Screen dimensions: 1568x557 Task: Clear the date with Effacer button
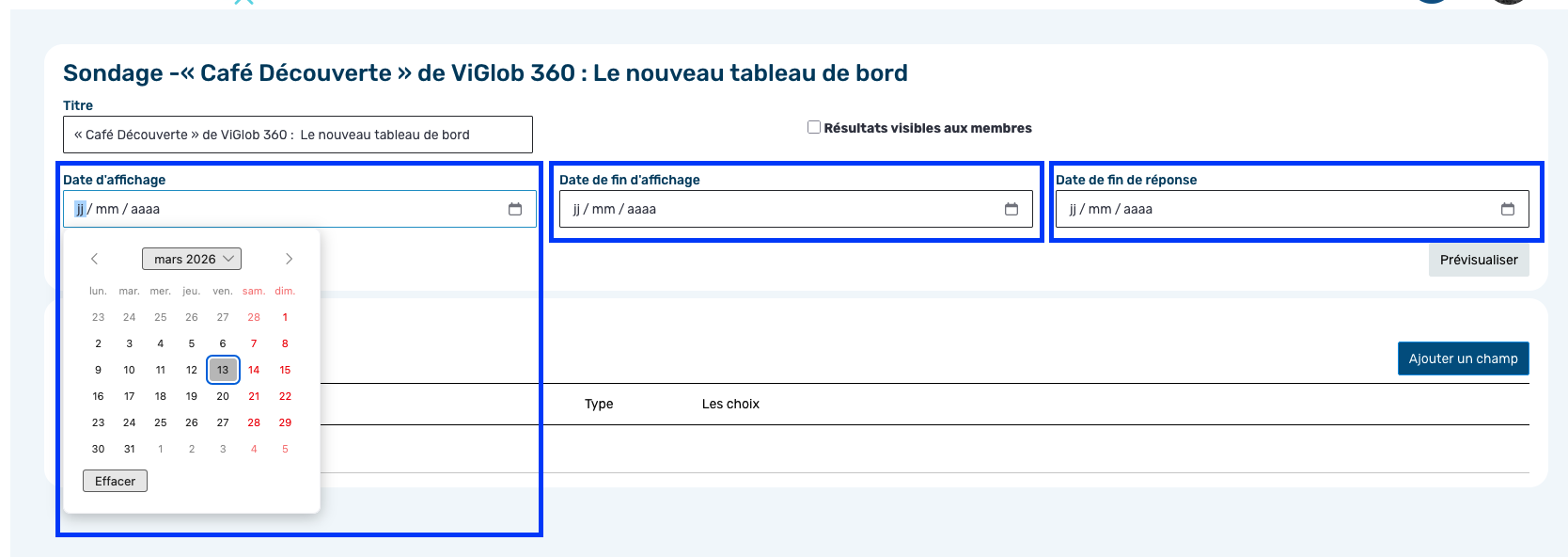115,481
